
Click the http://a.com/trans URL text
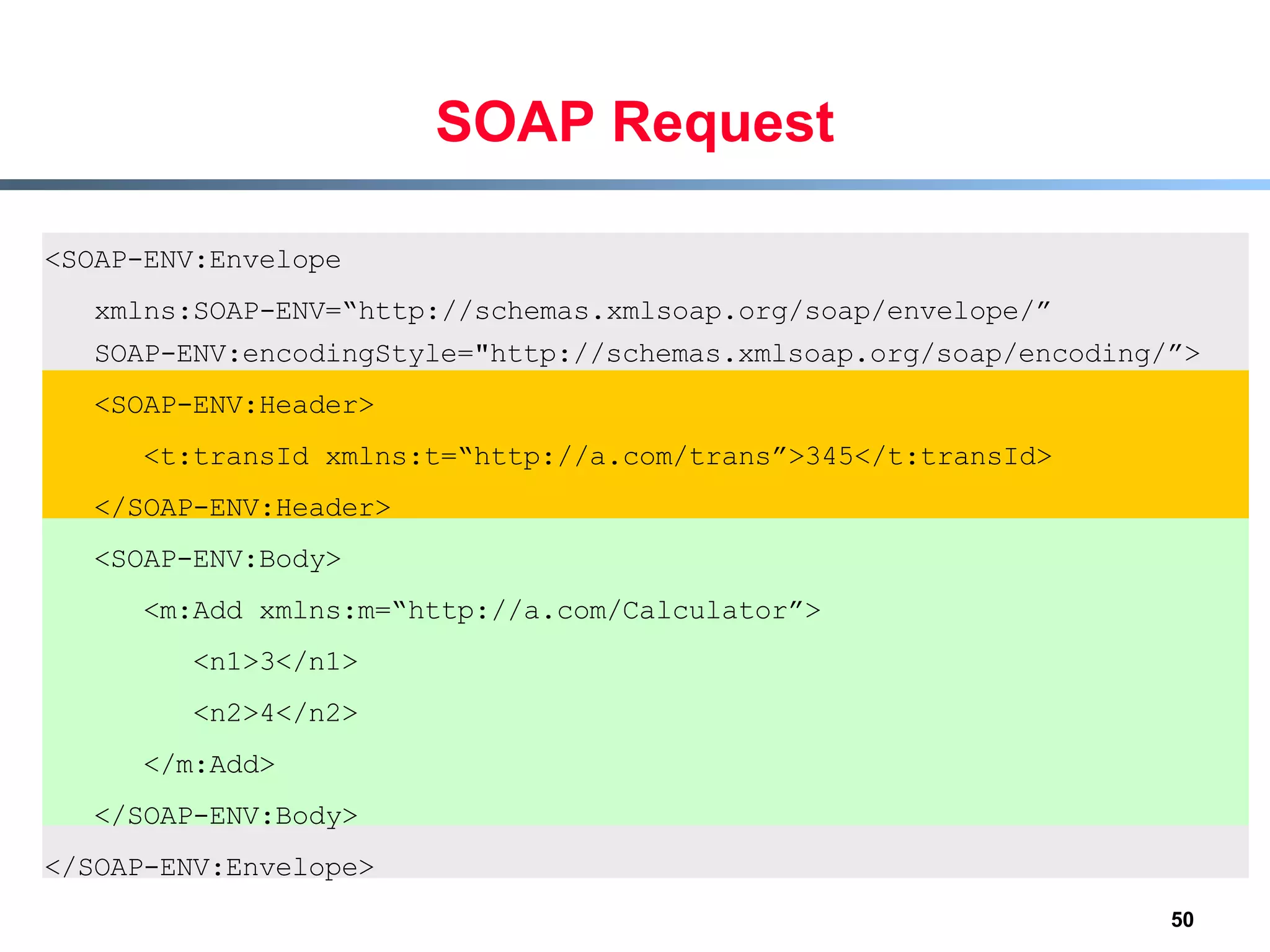(622, 457)
